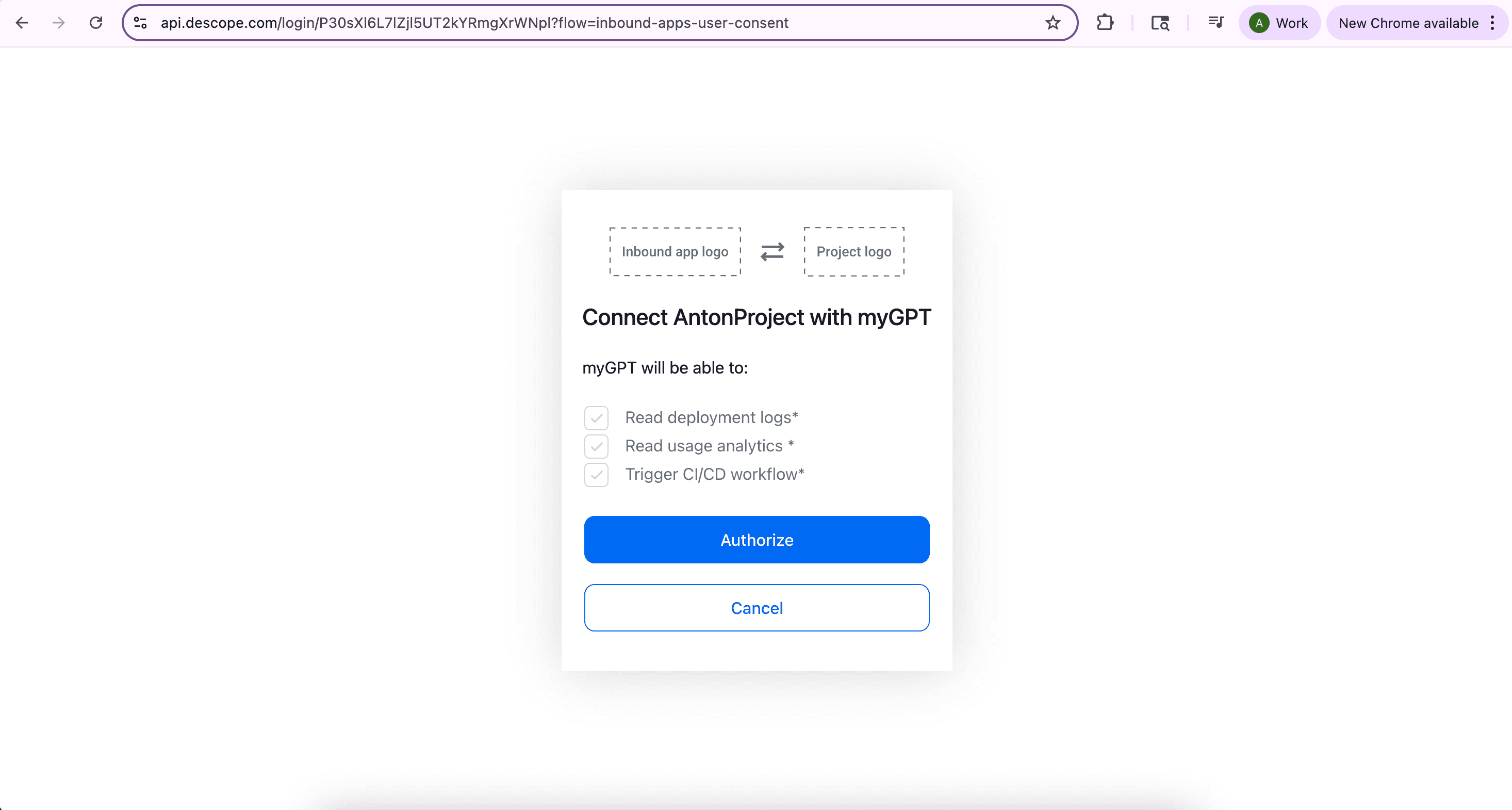Open the Chrome three-dot menu
The width and height of the screenshot is (1512, 810).
(1494, 23)
